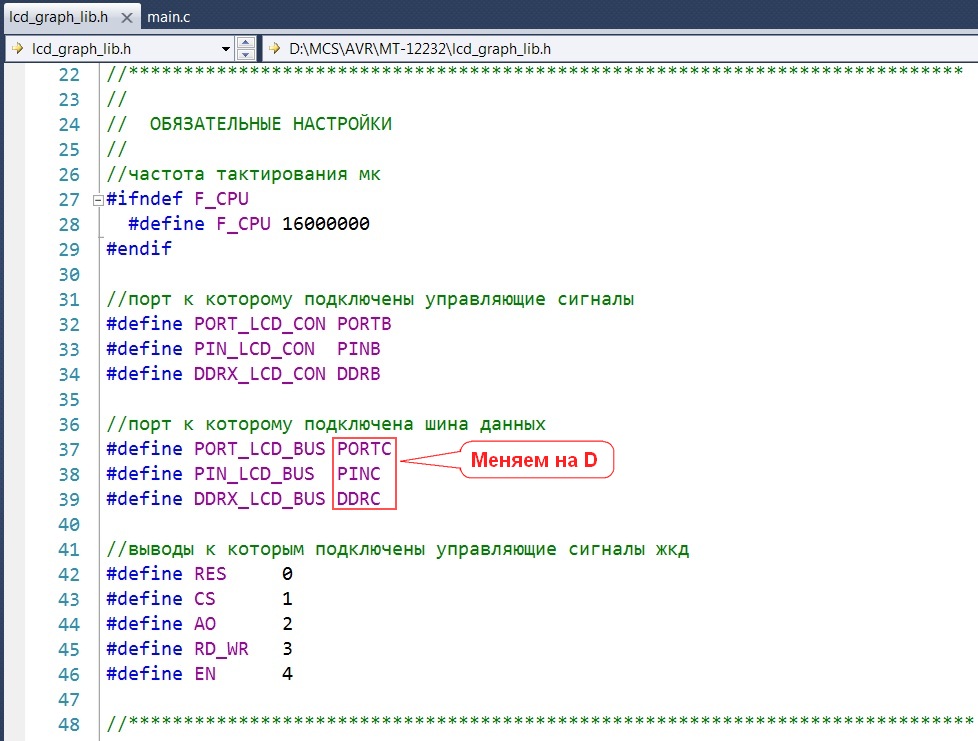Click the F_CPU value 16000000
Viewport: 978px width, 741px height.
(x=325, y=224)
